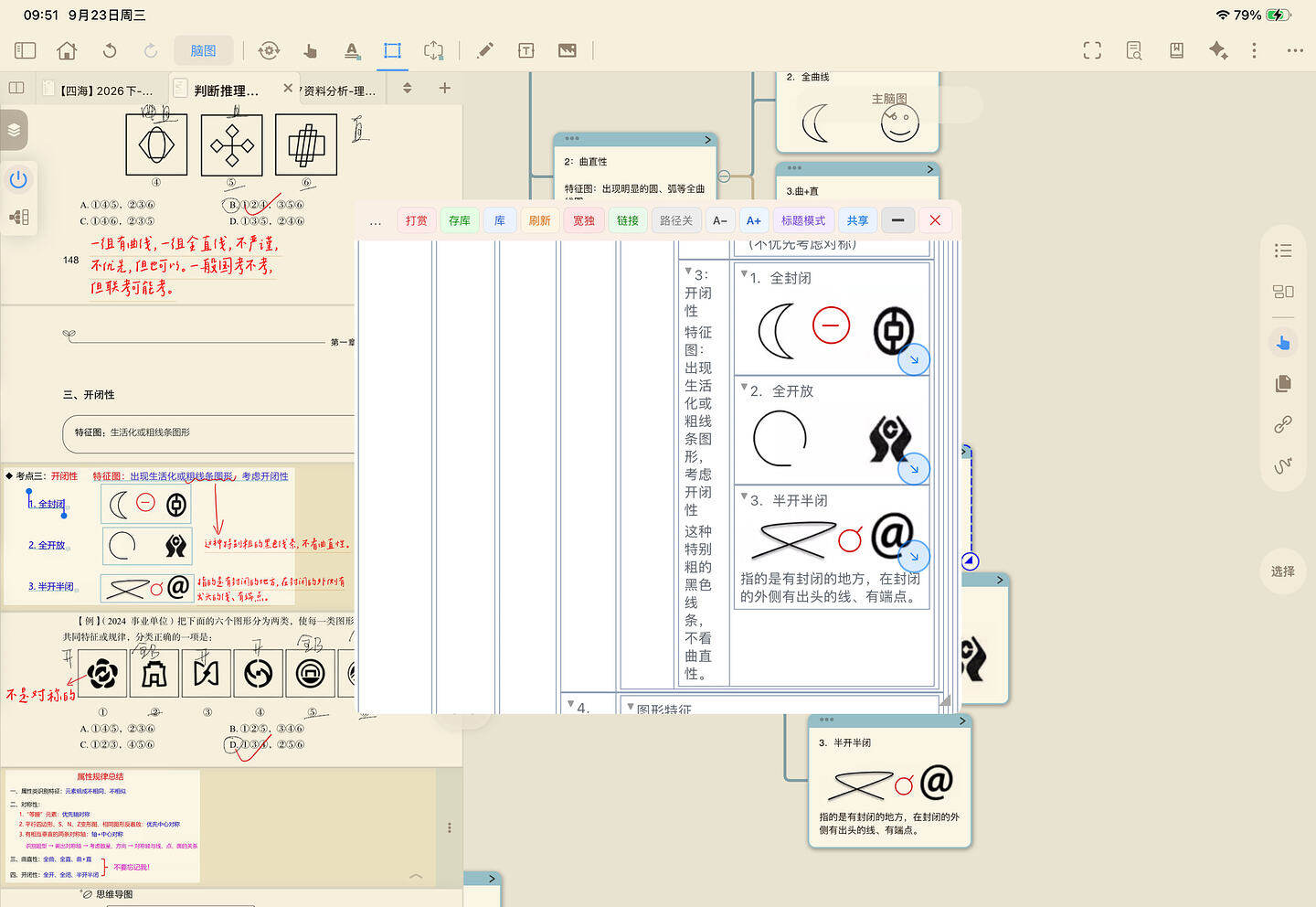Switch to 脑图 mind map view

click(x=204, y=50)
